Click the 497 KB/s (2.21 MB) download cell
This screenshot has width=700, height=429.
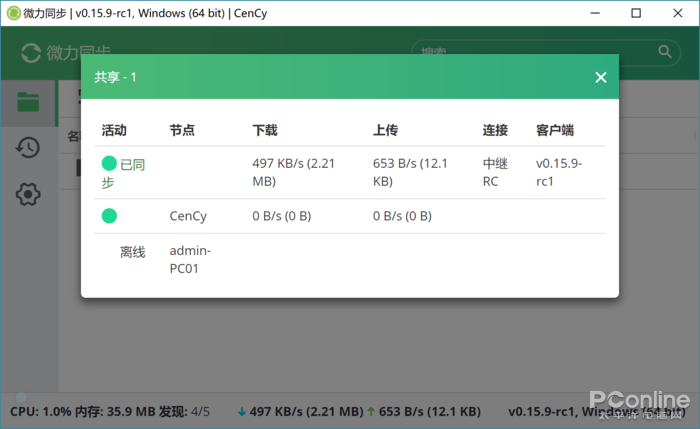(293, 172)
